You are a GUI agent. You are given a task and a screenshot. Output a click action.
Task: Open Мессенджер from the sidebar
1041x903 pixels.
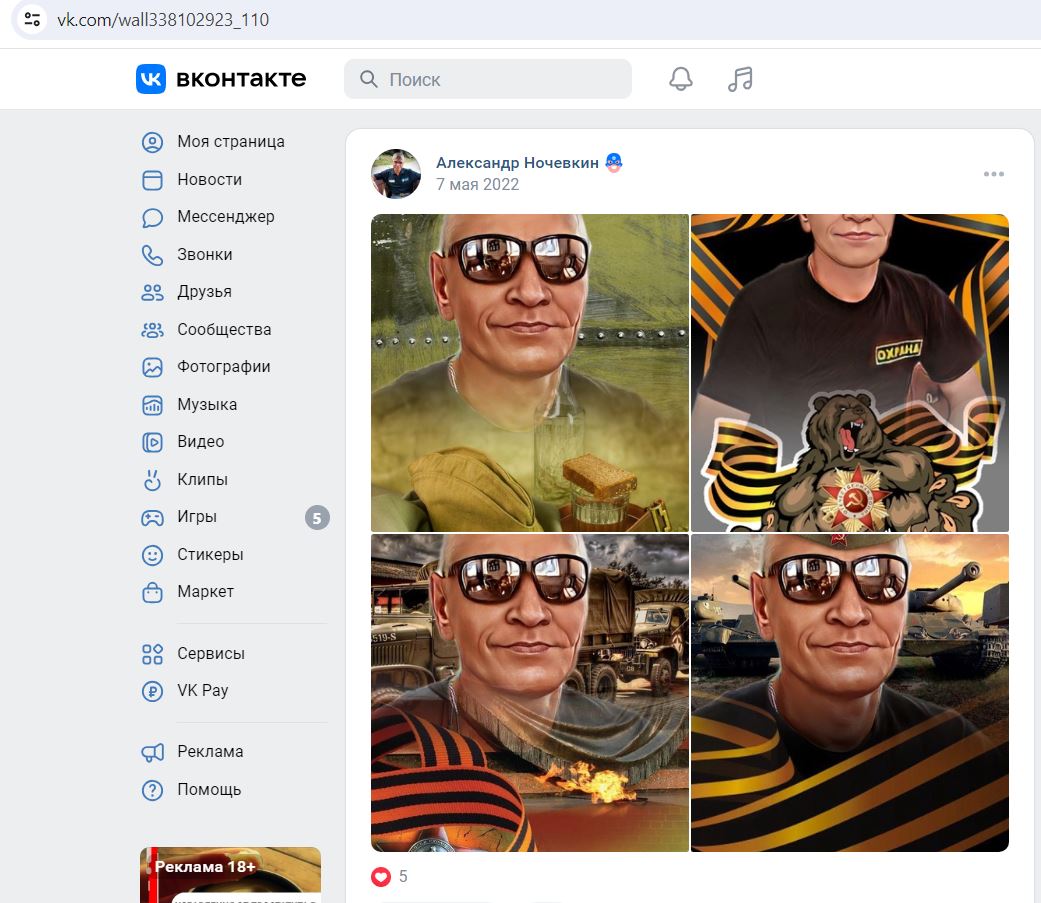click(226, 217)
